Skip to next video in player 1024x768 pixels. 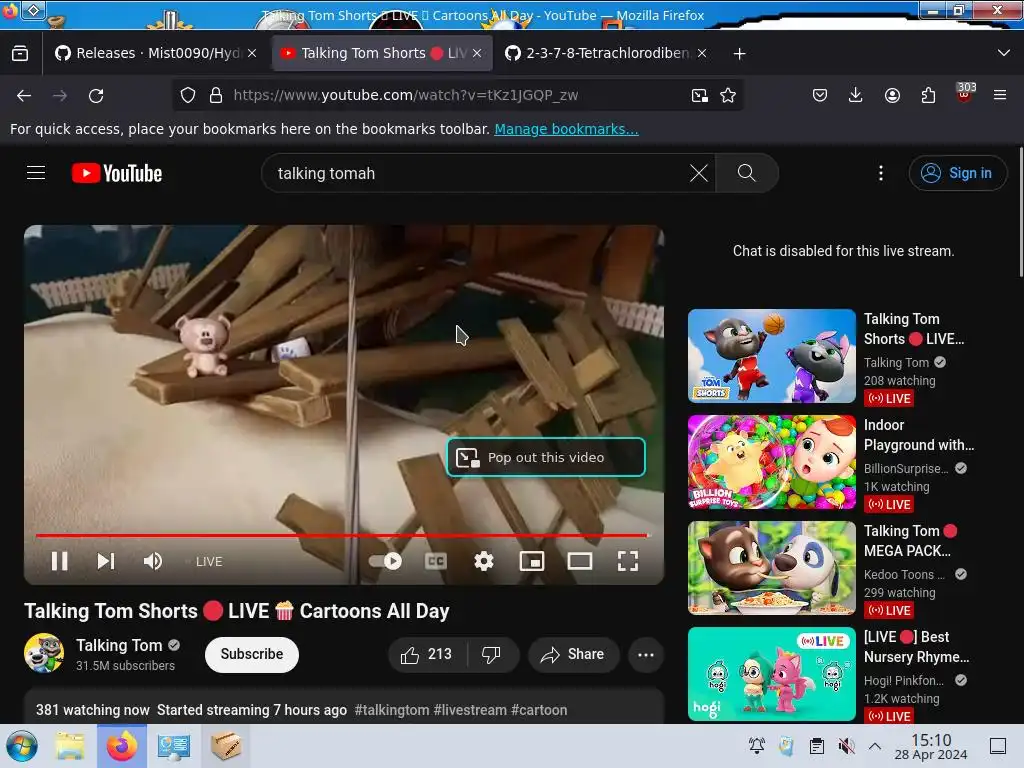[106, 561]
